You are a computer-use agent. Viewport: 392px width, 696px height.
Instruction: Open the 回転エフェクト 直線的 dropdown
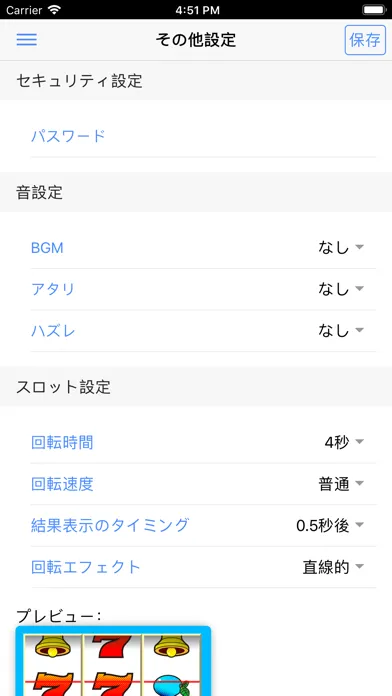point(203,567)
